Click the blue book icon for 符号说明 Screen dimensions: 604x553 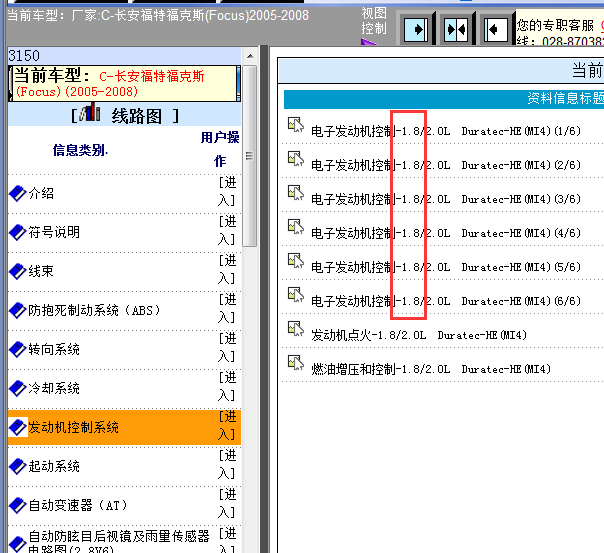[x=17, y=232]
